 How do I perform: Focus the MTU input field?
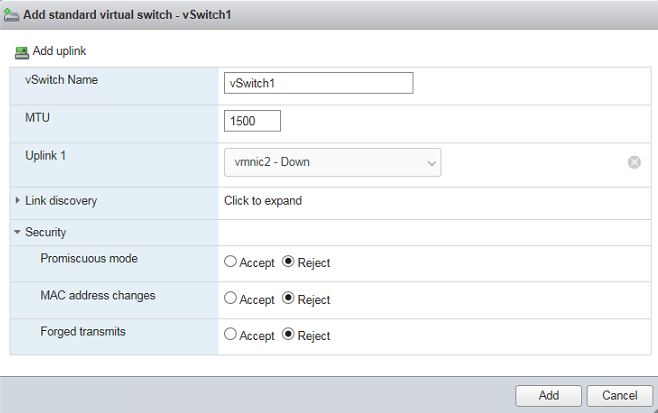tap(252, 121)
